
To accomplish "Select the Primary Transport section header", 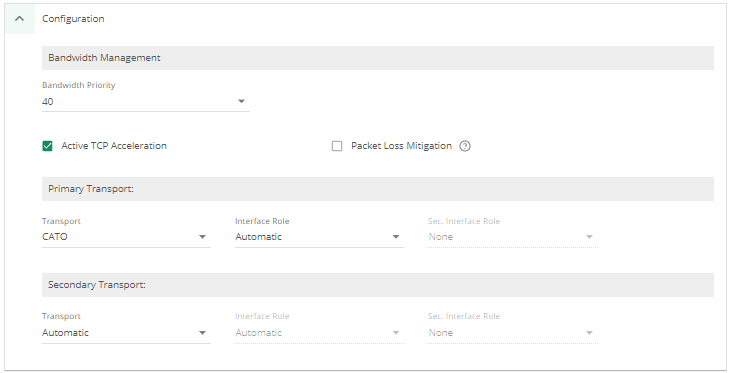I will point(378,189).
